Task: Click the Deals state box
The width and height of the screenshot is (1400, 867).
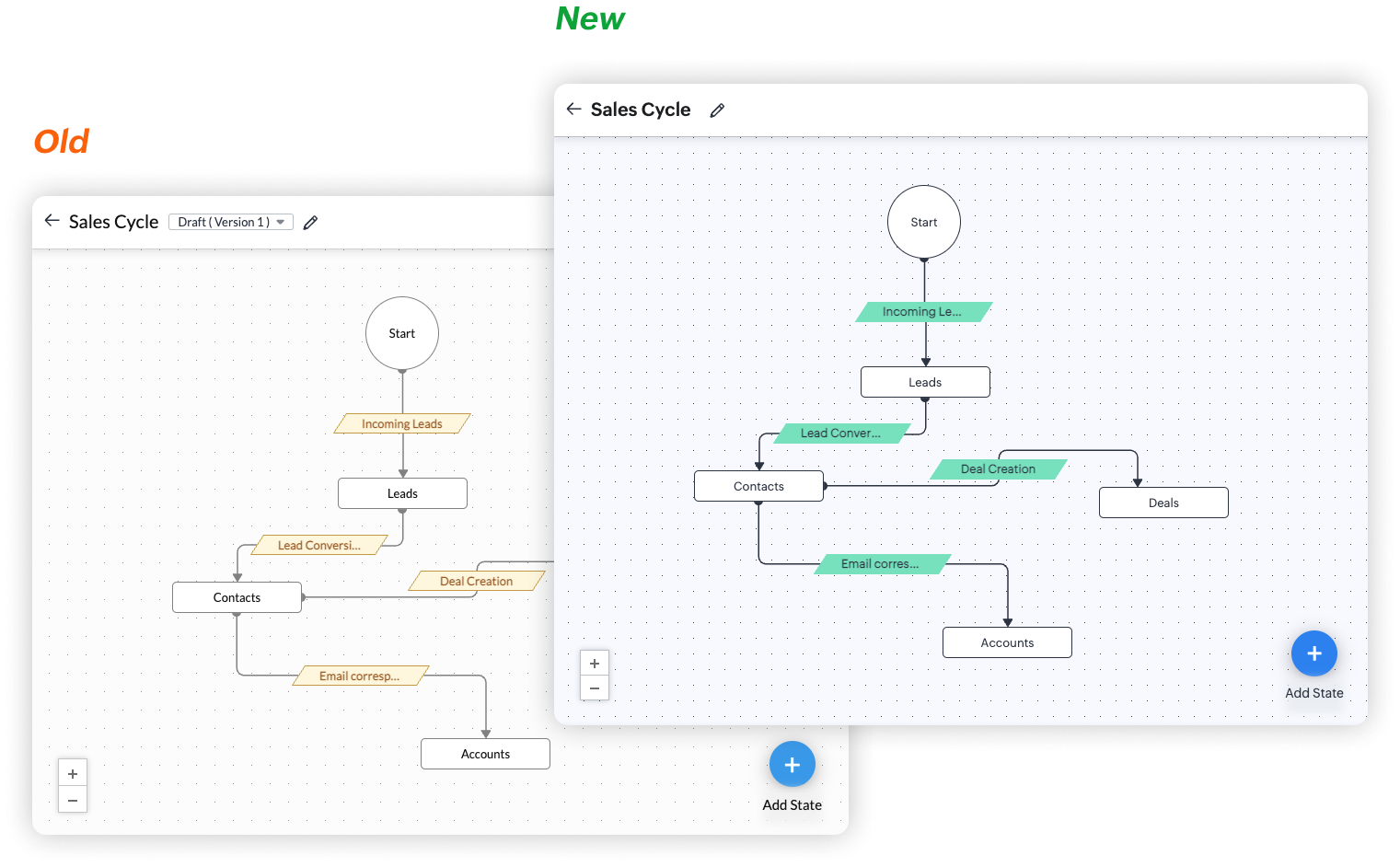Action: (x=1163, y=503)
